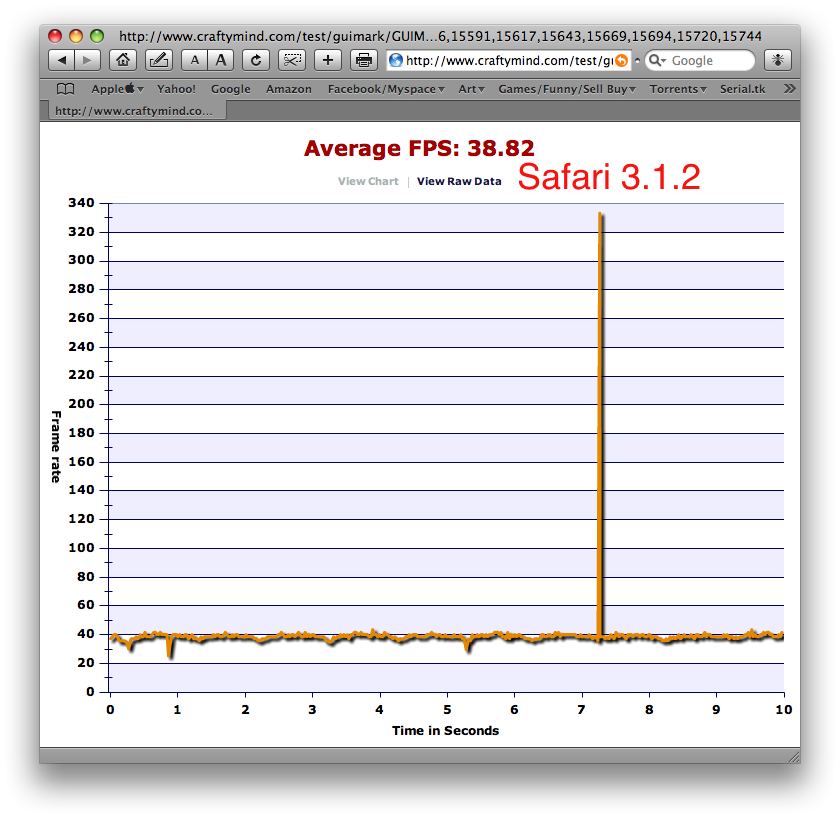The image size is (840, 818).
Task: Close the Safari window with red button
Action: pyautogui.click(x=55, y=36)
